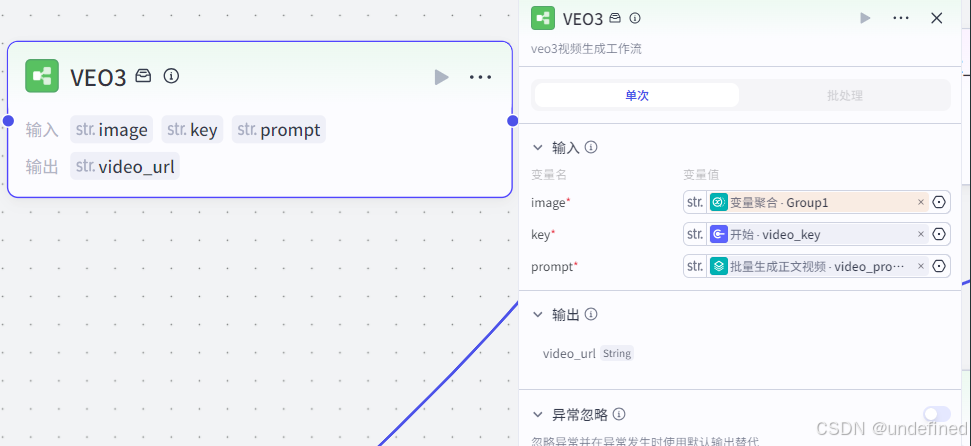971x446 pixels.
Task: Open the variable selector hexagon for prompt row
Action: coord(939,266)
